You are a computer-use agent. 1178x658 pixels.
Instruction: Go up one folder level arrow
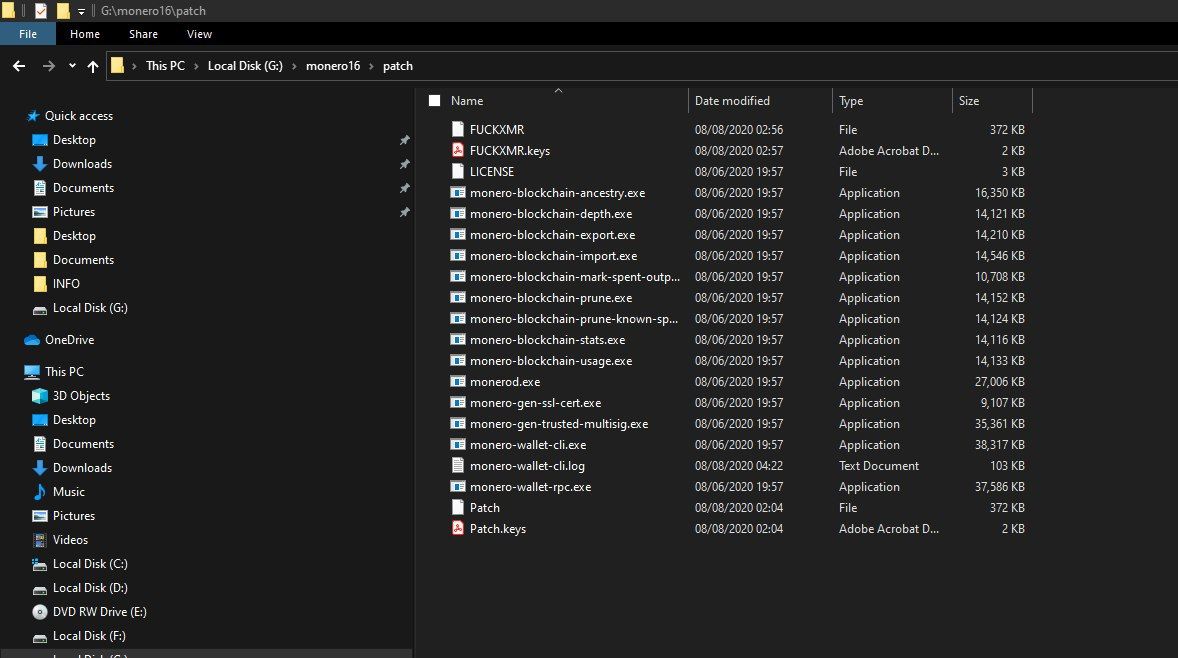point(92,66)
